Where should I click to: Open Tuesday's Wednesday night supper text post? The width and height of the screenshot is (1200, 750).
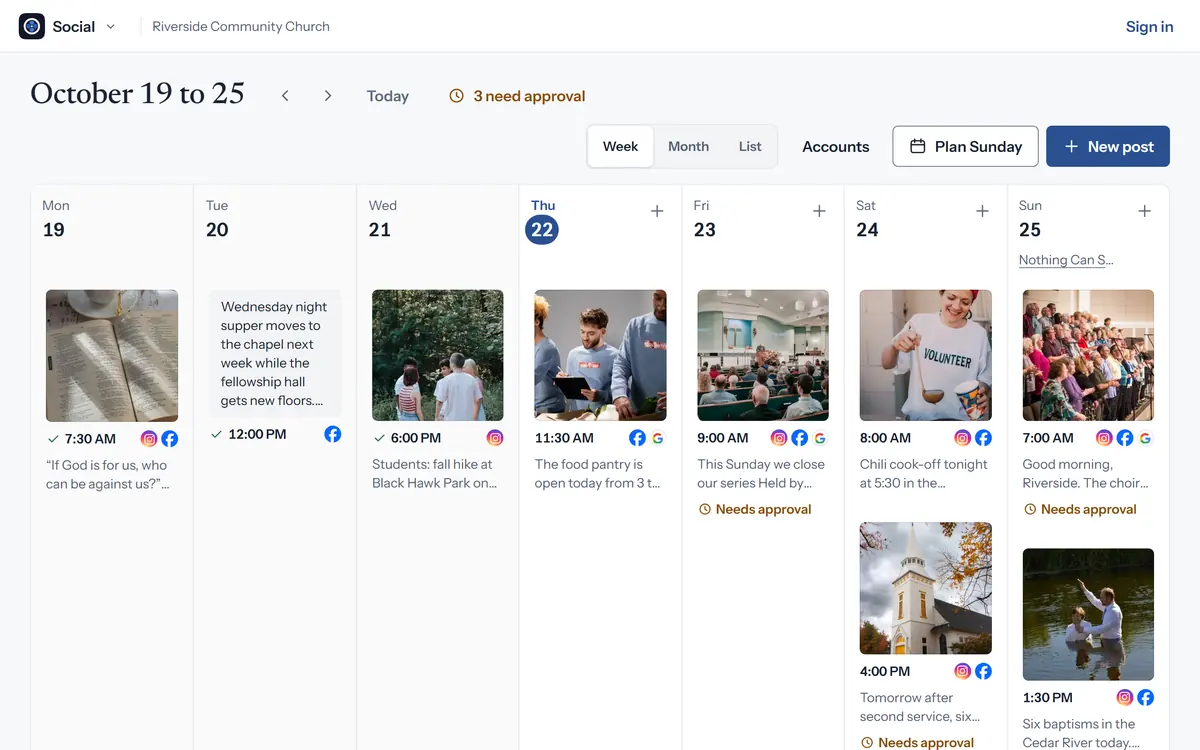275,354
